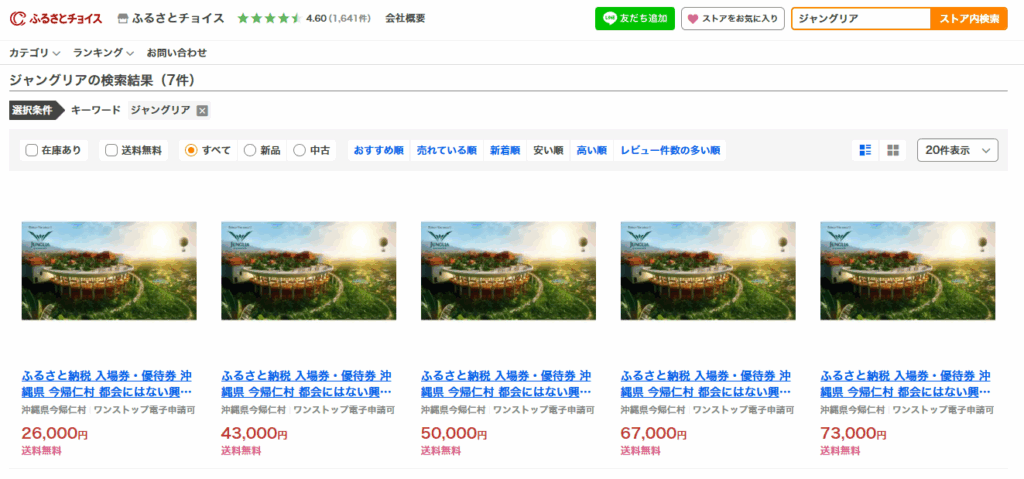This screenshot has height=479, width=1024.
Task: Open title link of the 50,000円 item
Action: click(507, 384)
